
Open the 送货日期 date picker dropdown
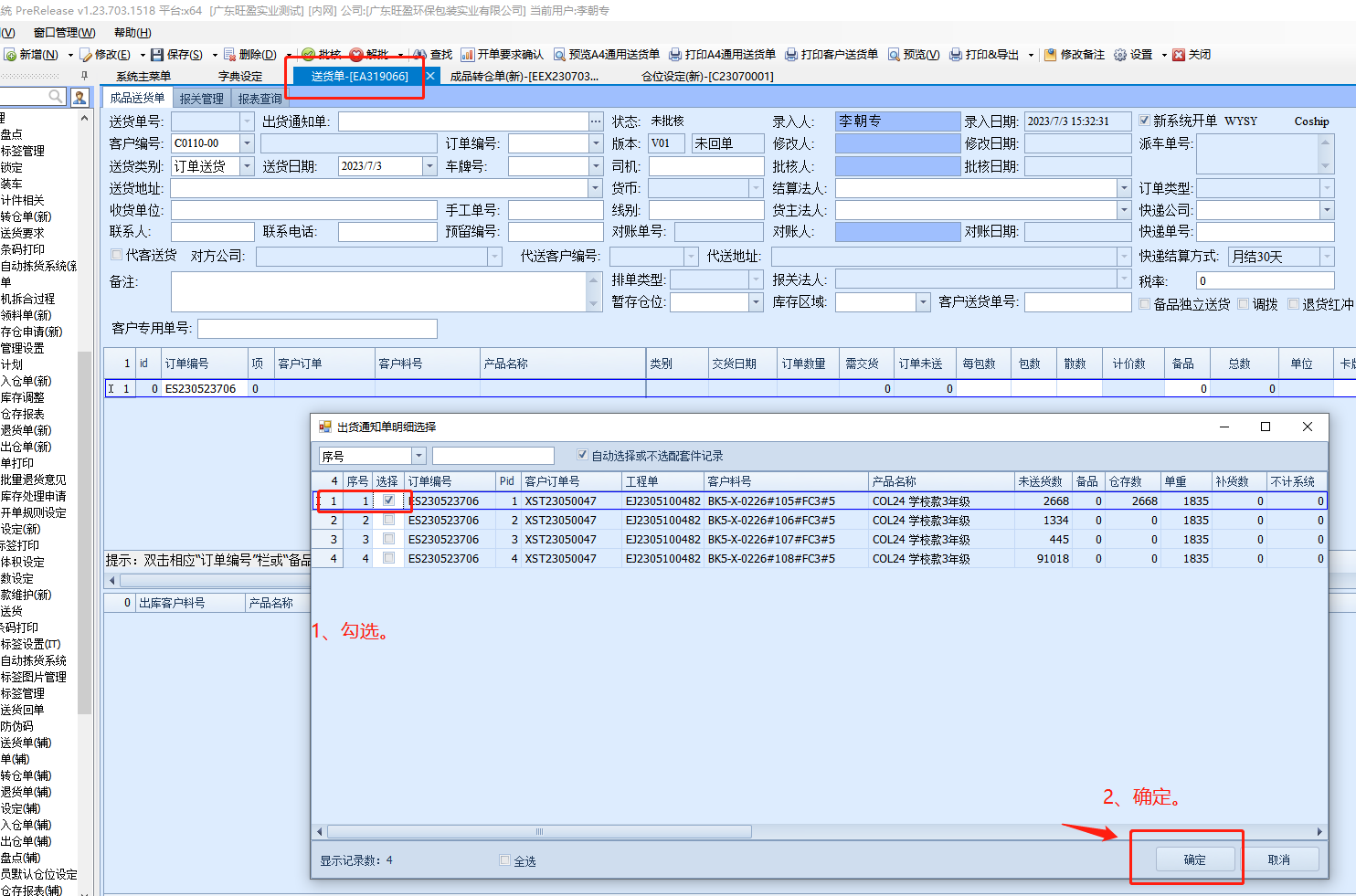(429, 166)
